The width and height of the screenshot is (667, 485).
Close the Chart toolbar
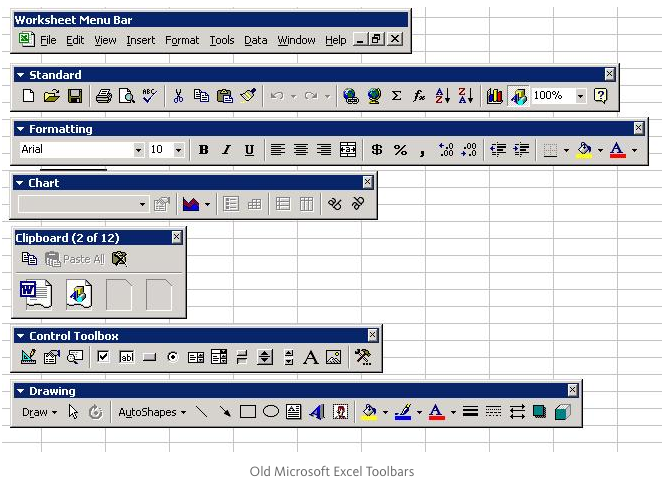368,183
